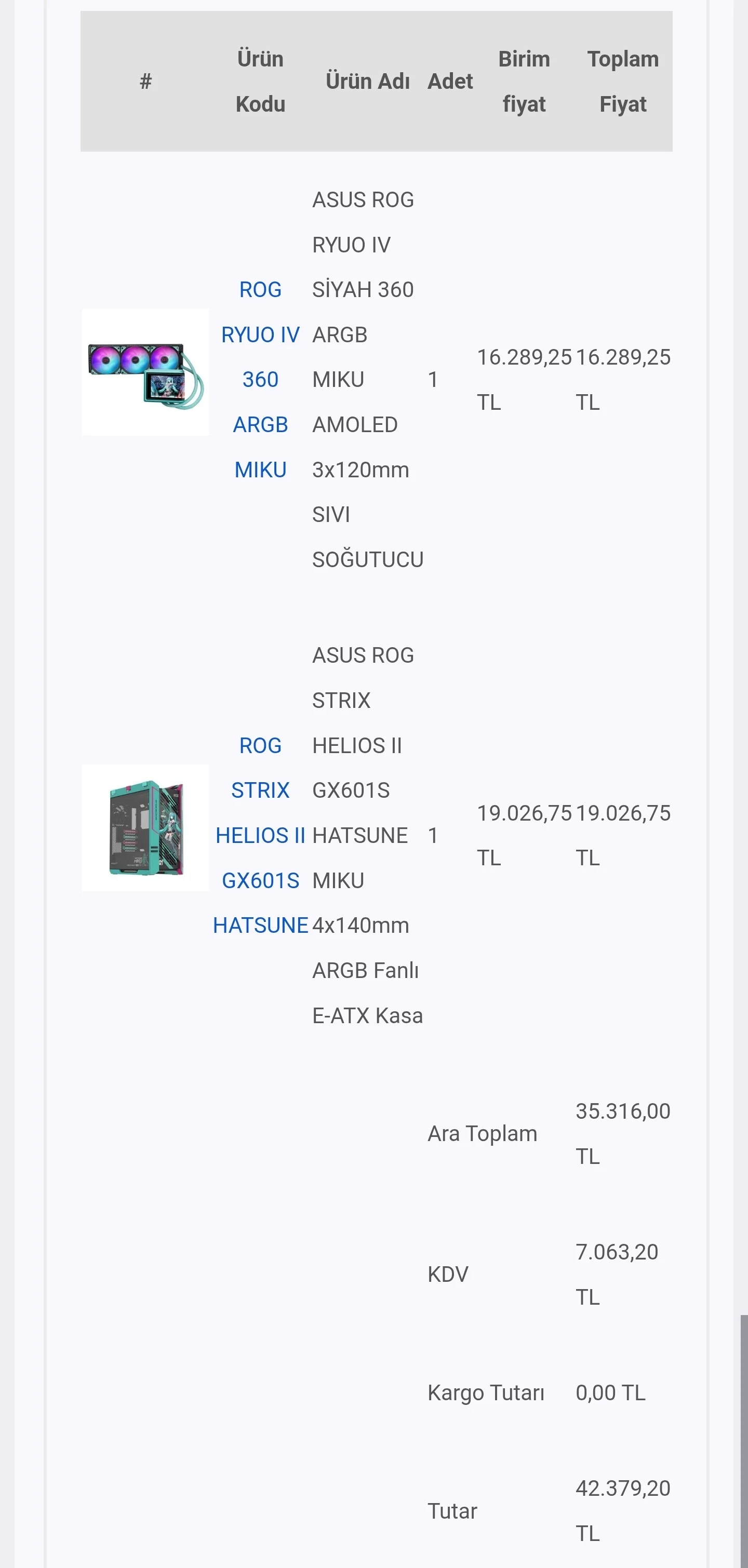Image resolution: width=748 pixels, height=1568 pixels.
Task: Click the Ara Toplam label
Action: pyautogui.click(x=482, y=1133)
